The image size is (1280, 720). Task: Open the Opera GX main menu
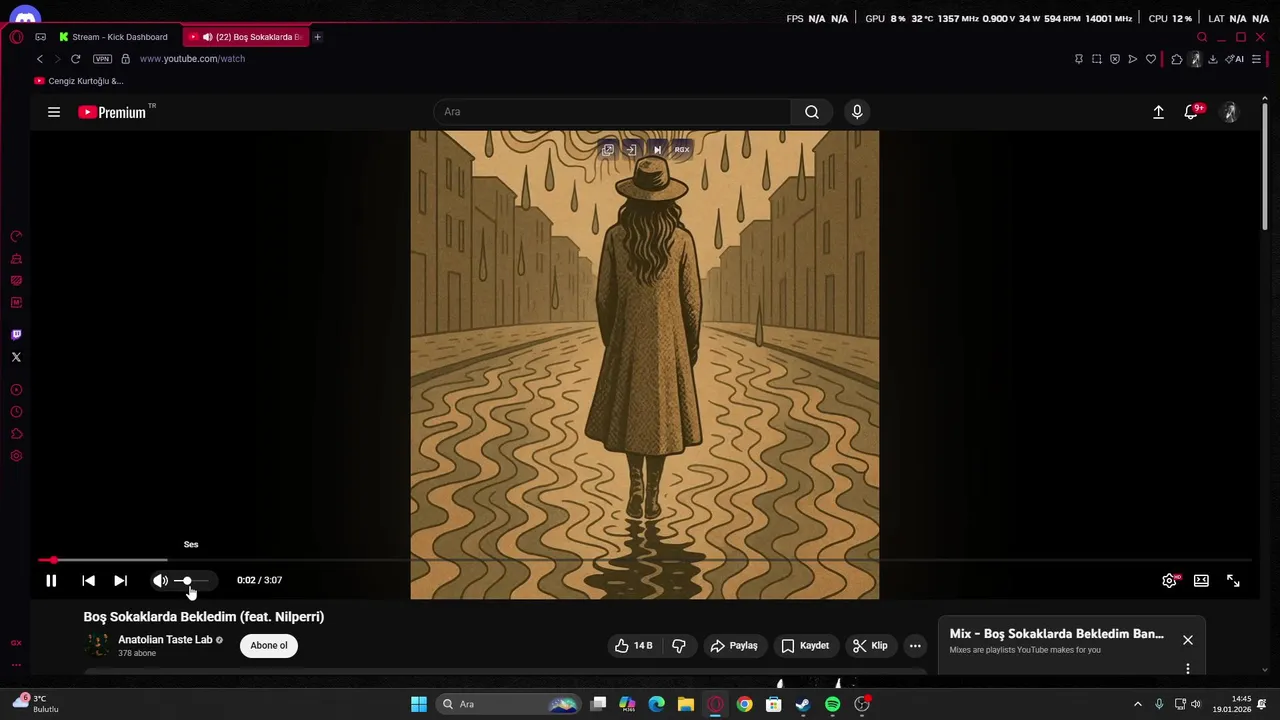[x=16, y=37]
